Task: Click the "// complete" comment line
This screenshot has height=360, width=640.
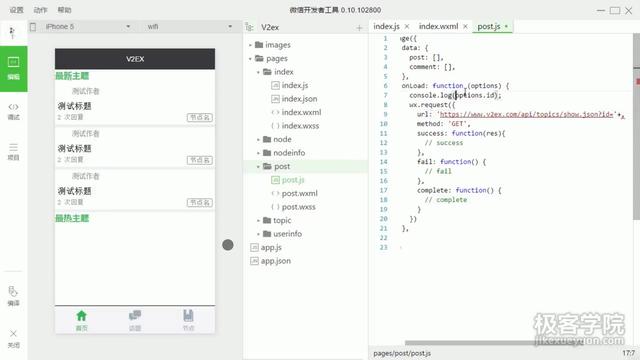Action: tap(446, 200)
